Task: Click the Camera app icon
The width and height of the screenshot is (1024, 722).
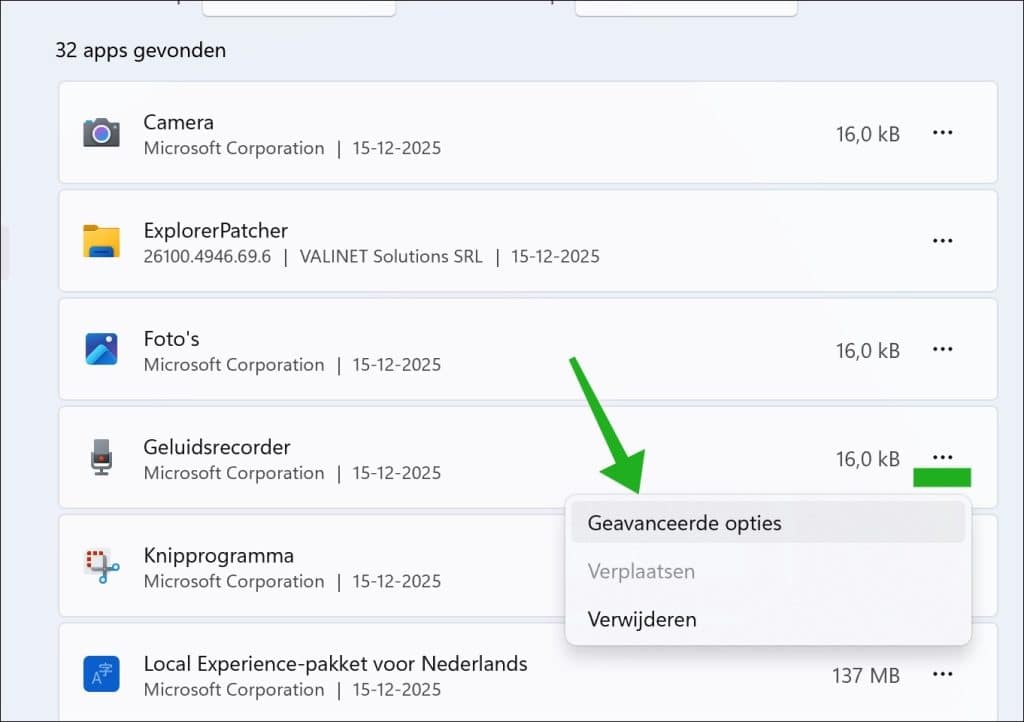Action: click(100, 133)
